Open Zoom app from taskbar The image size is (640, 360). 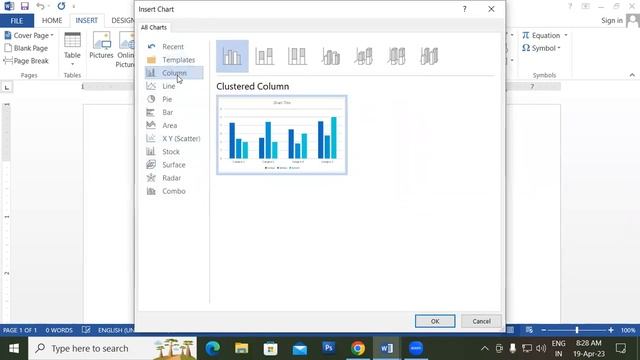(416, 348)
